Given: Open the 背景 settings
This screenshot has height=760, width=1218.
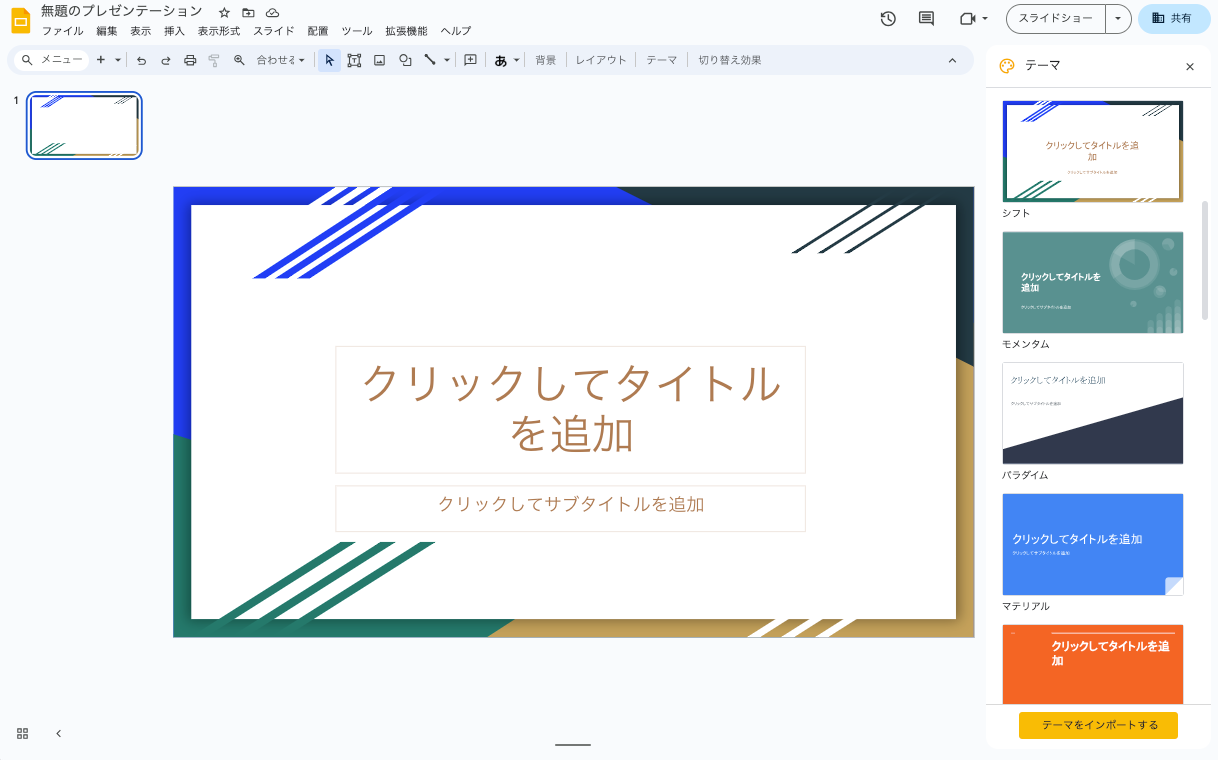Looking at the screenshot, I should (x=546, y=60).
